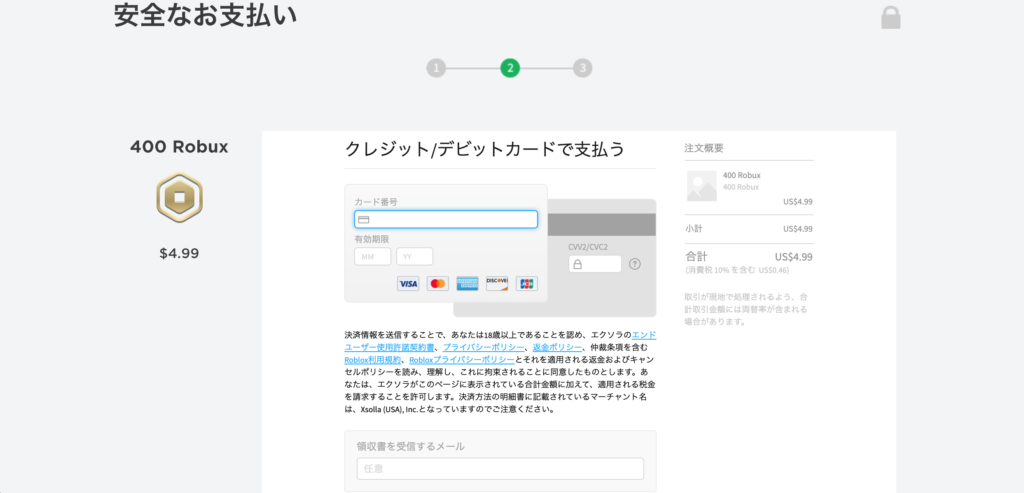Open the CVV help question mark
Viewport: 1024px width, 493px height.
pyautogui.click(x=635, y=264)
